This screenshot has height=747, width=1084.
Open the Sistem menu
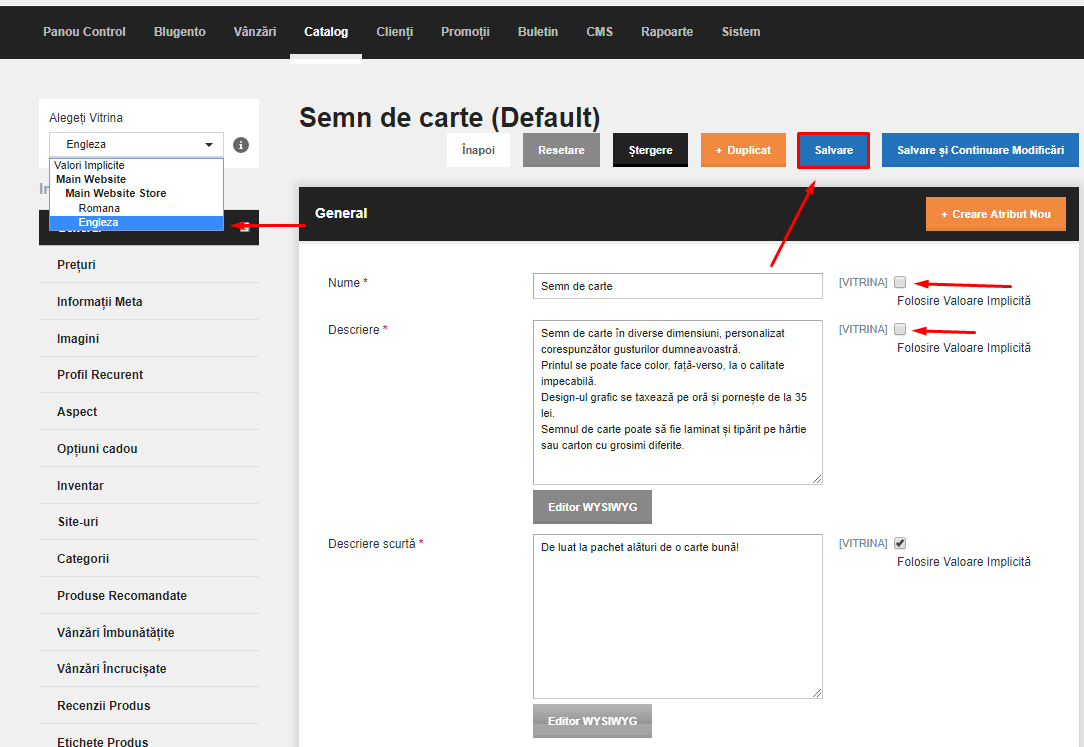point(741,32)
